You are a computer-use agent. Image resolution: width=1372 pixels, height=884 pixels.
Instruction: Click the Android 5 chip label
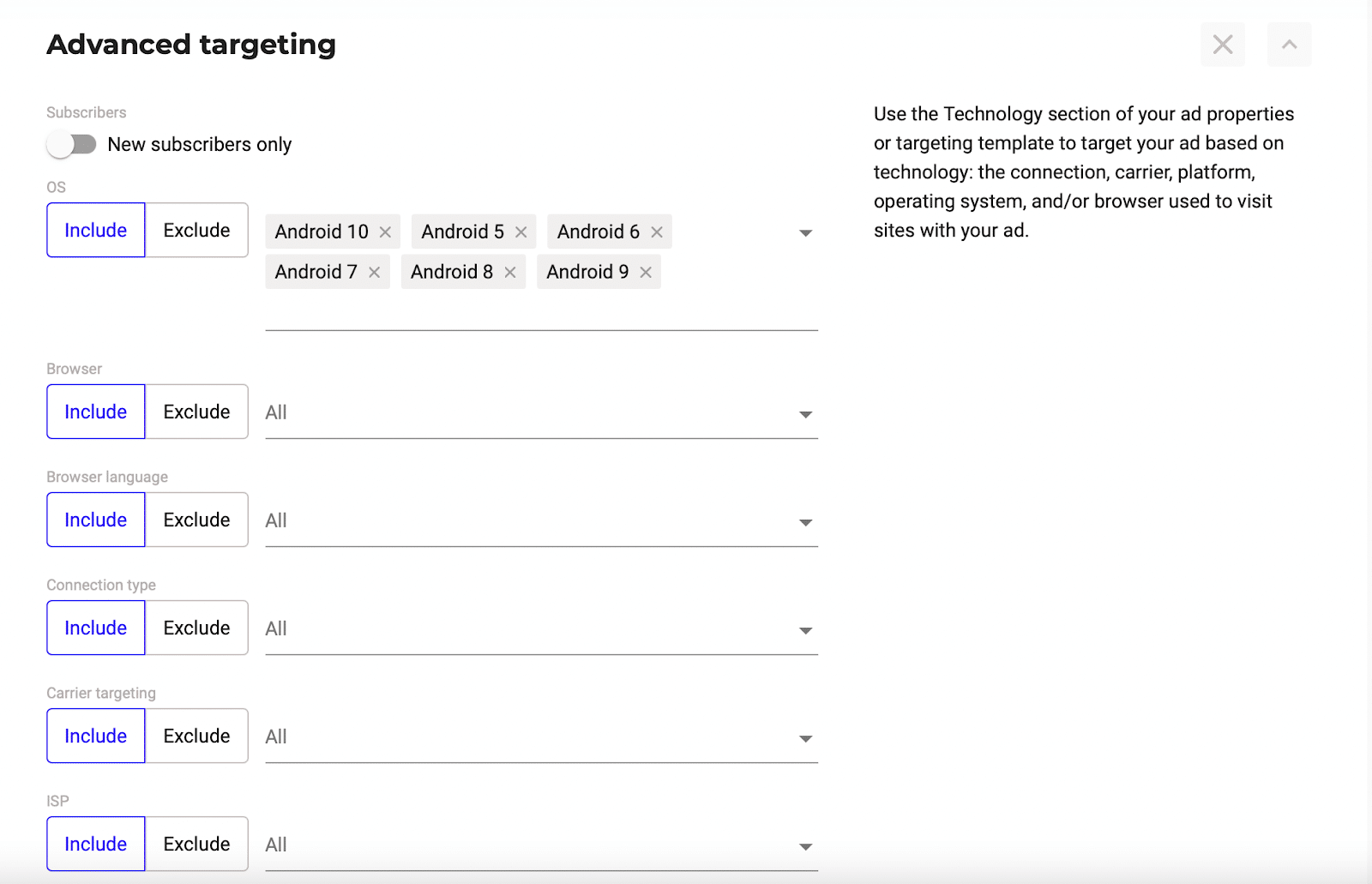(463, 232)
